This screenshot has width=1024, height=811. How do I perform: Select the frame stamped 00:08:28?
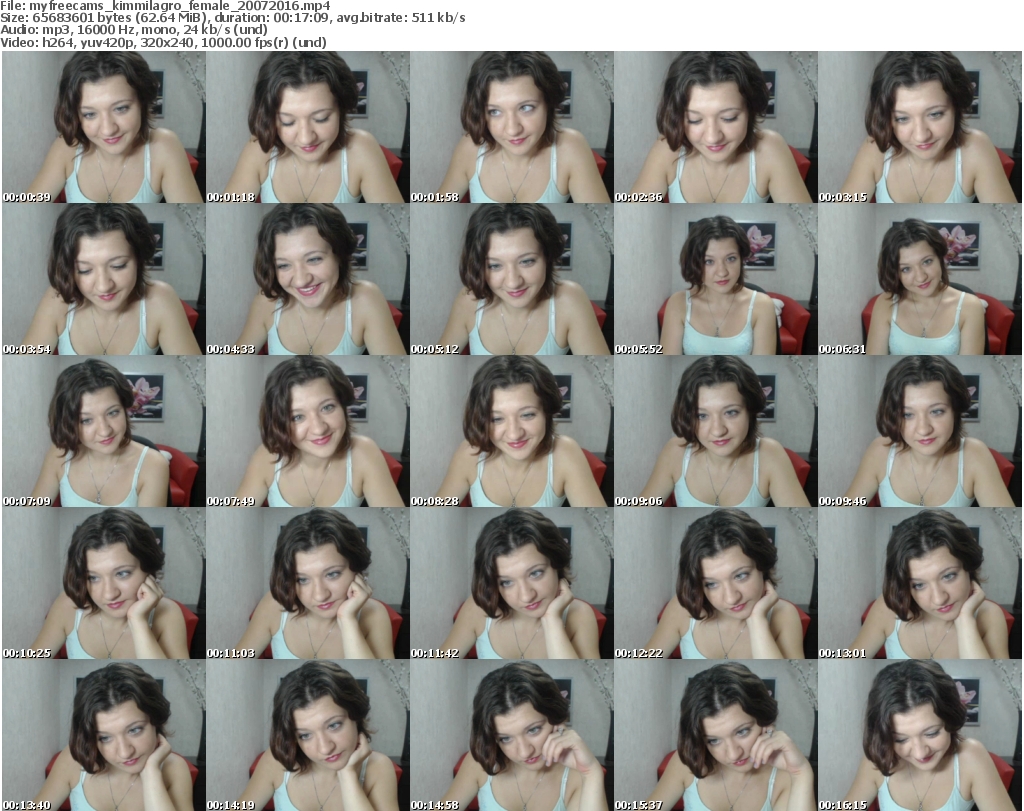(x=511, y=431)
